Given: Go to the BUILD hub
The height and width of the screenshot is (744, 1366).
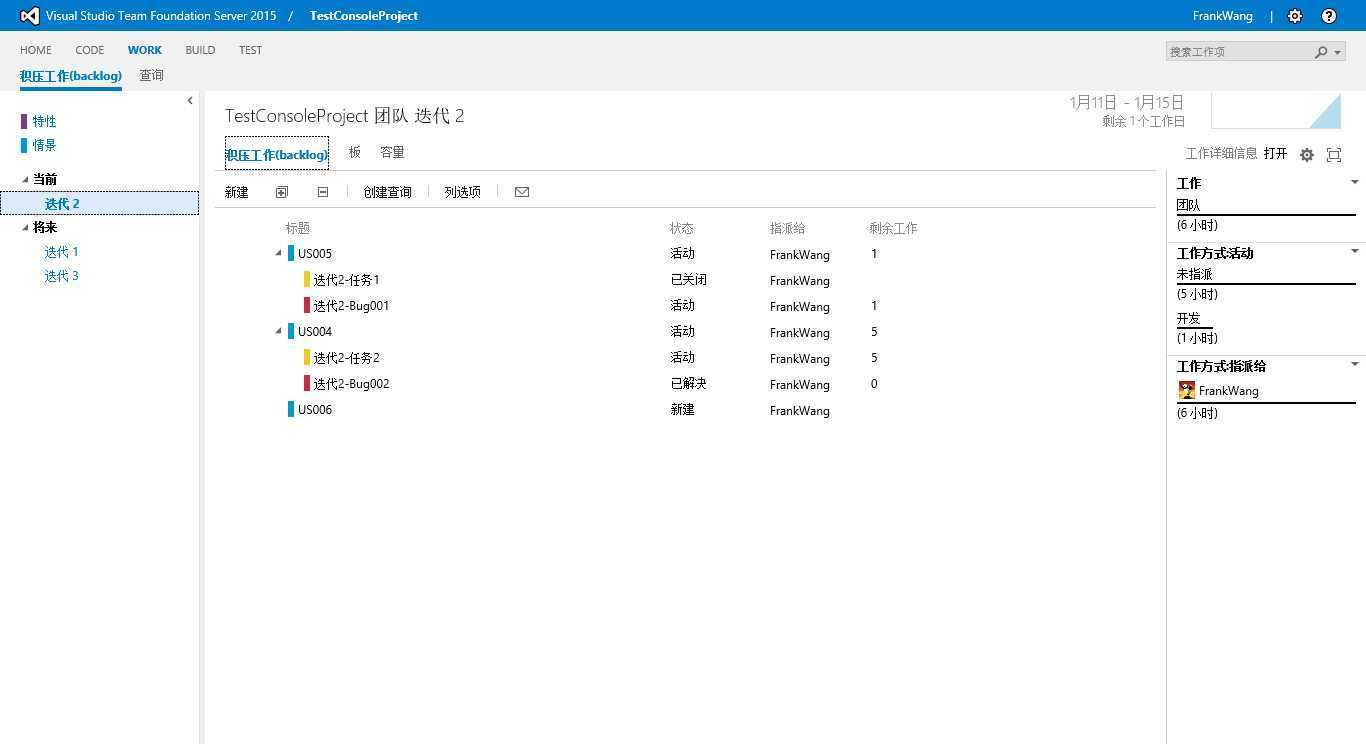Looking at the screenshot, I should (200, 50).
